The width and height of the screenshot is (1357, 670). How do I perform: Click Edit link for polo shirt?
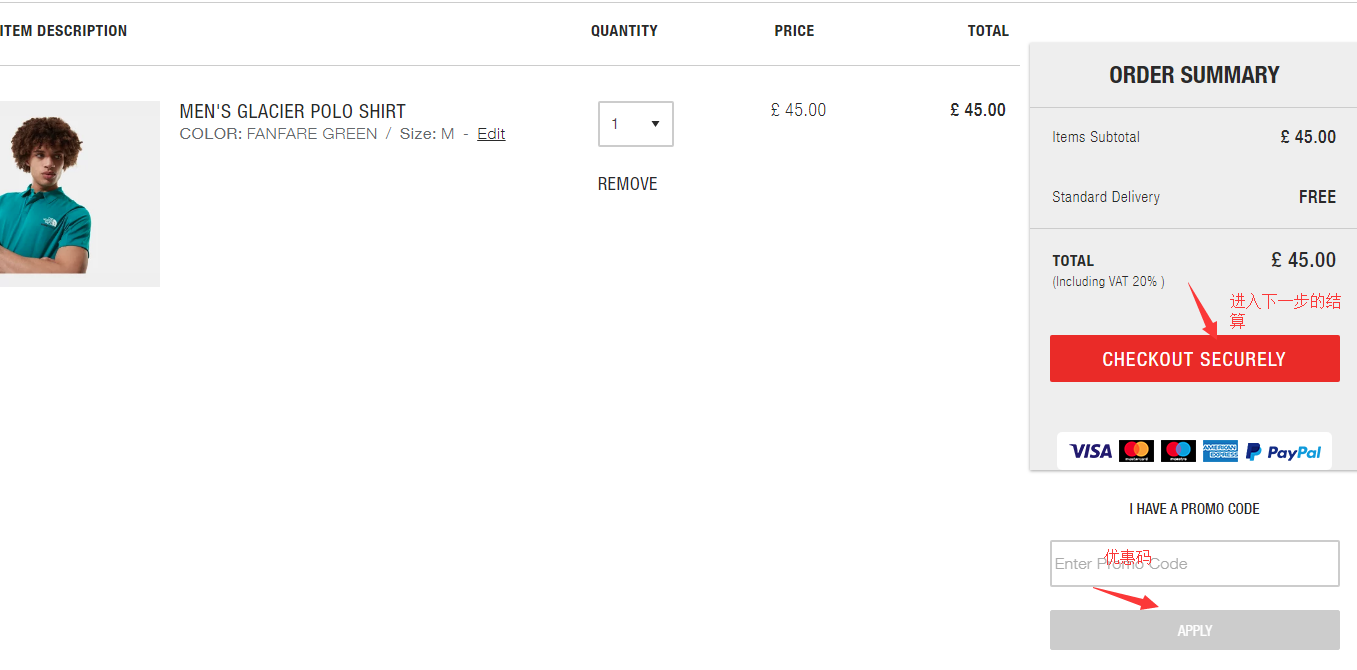click(491, 134)
